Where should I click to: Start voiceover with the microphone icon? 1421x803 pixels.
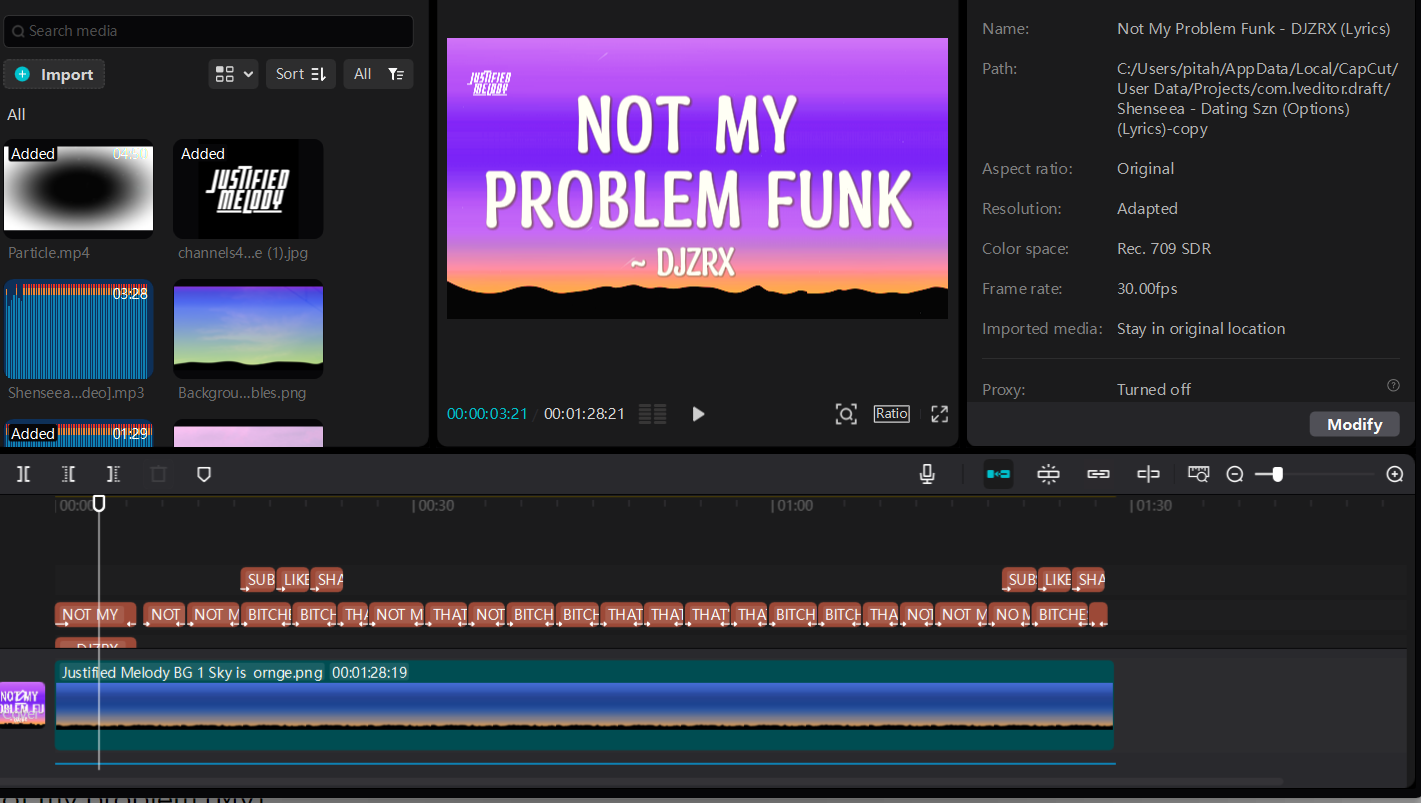927,474
